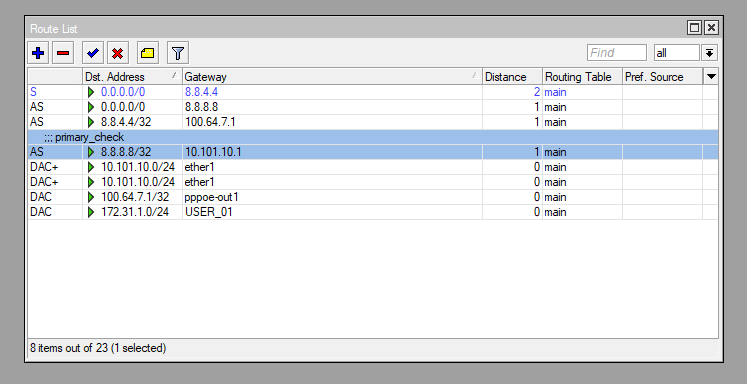This screenshot has width=747, height=384.
Task: Click the primary_check comment row
Action: pos(373,137)
